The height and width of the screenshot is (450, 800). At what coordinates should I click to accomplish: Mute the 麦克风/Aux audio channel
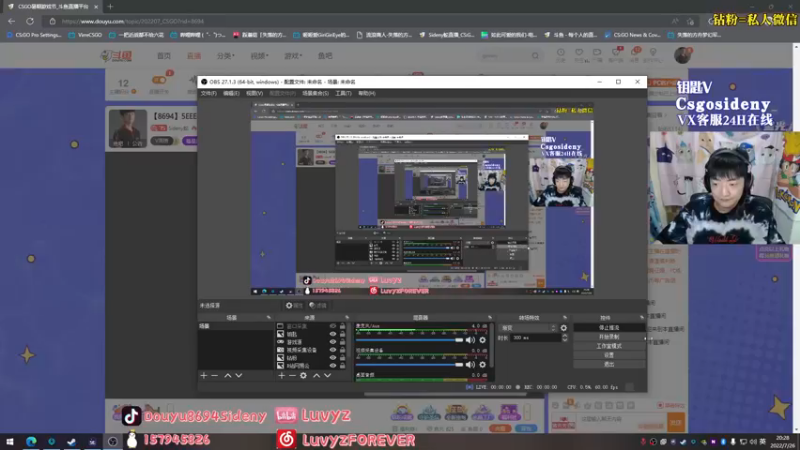pos(470,340)
